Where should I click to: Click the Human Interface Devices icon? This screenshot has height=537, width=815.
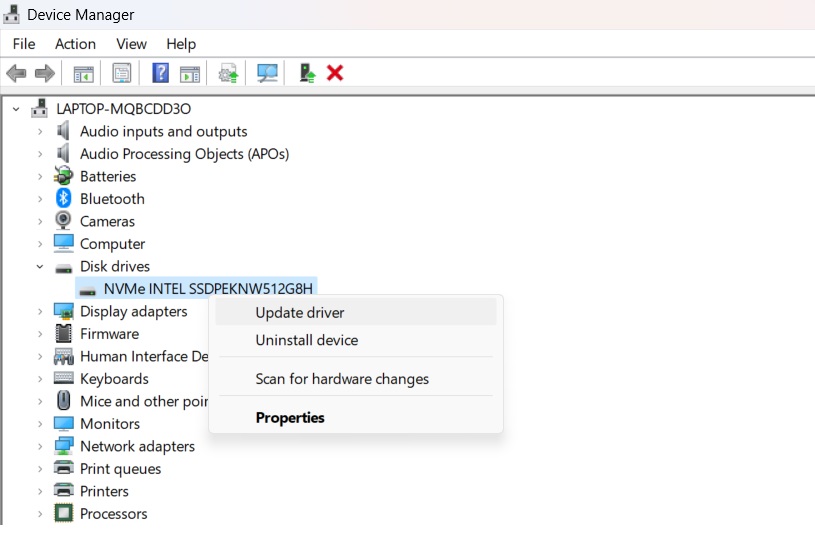(63, 356)
